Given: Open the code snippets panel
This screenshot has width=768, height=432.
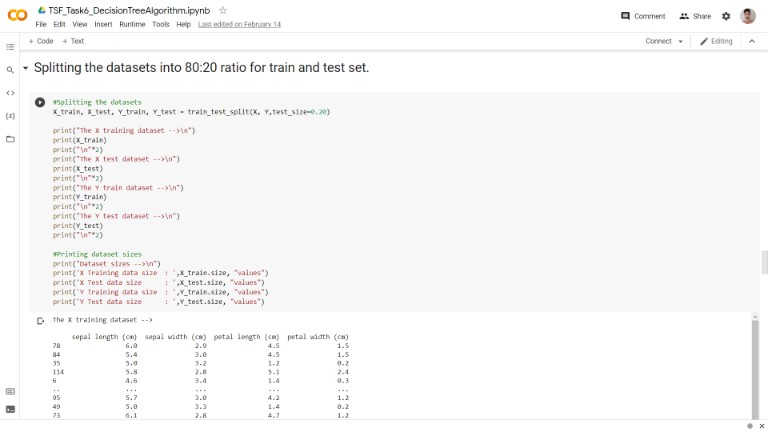Looking at the screenshot, I should click(10, 93).
